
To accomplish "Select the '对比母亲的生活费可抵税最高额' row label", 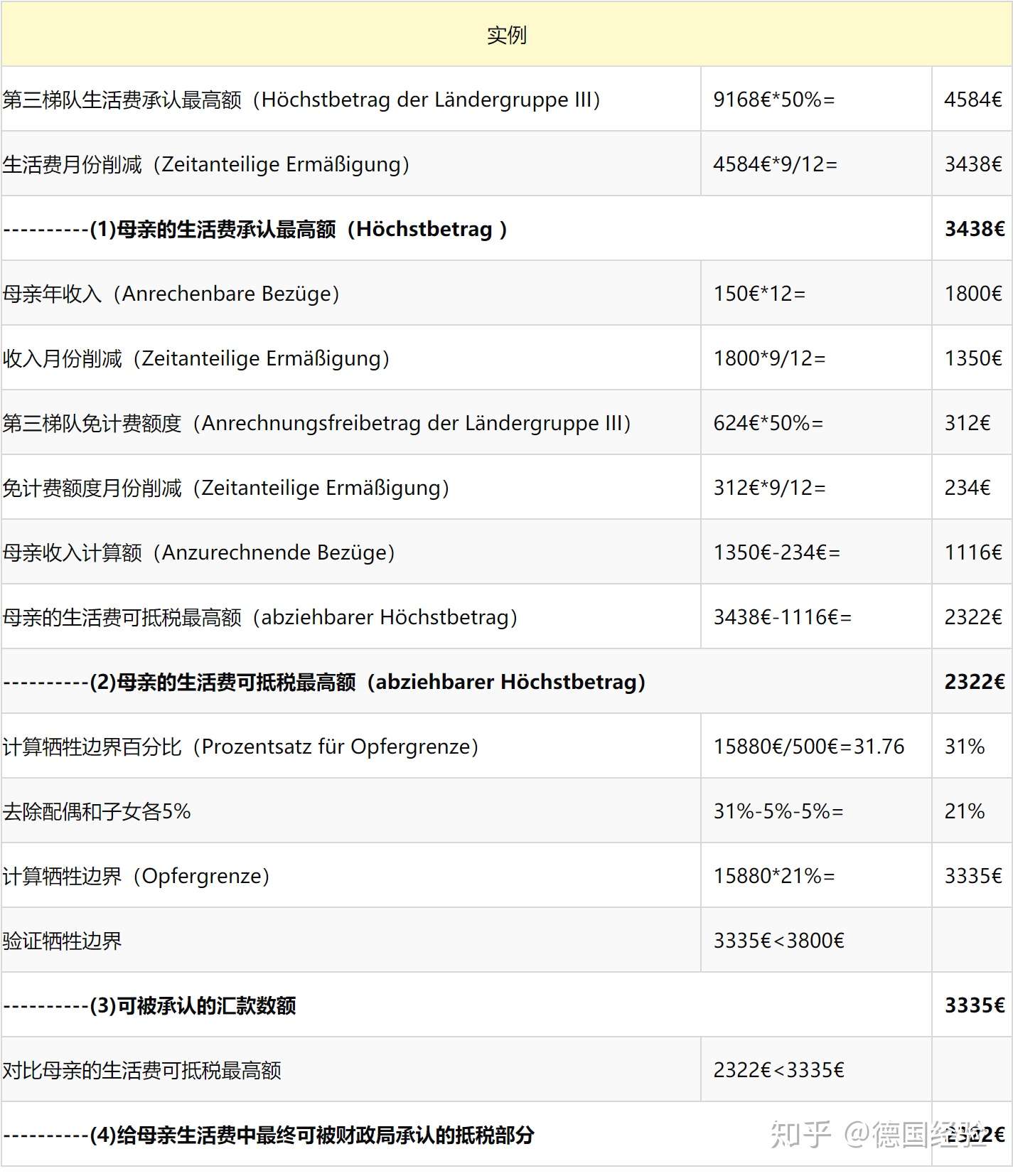I will tap(141, 1070).
